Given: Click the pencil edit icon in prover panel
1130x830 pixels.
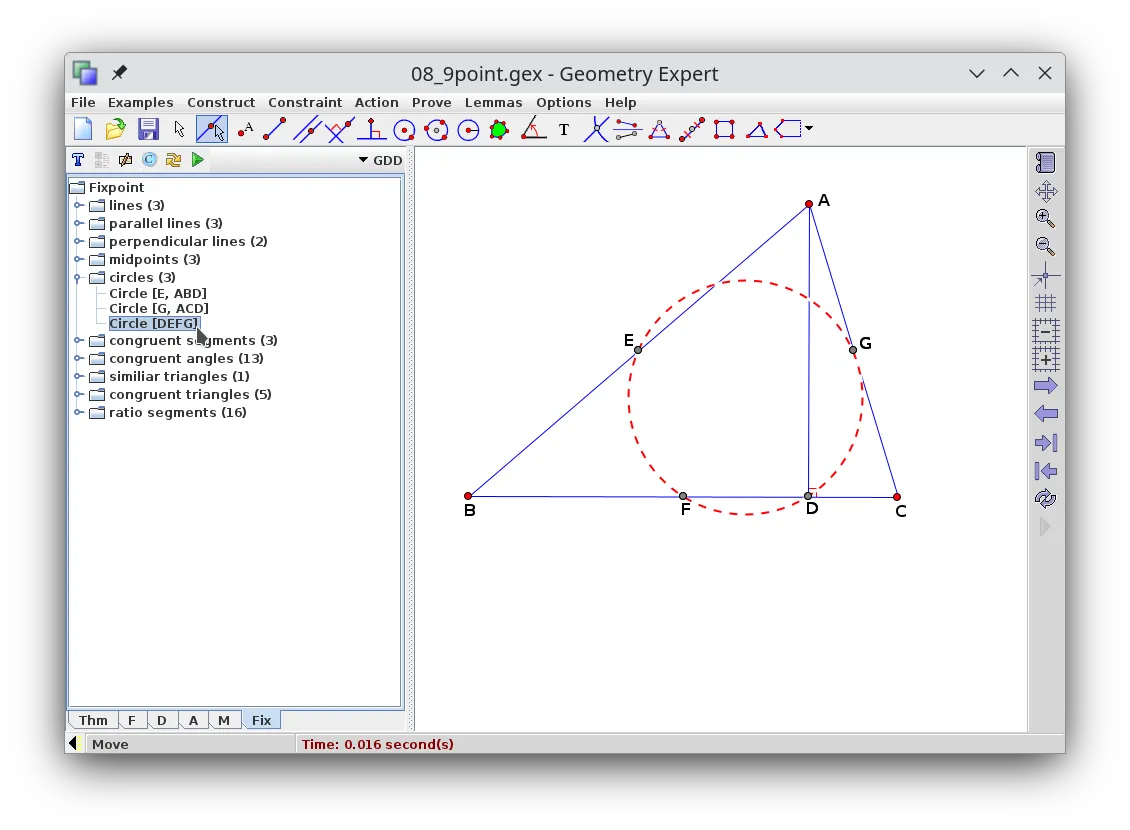Looking at the screenshot, I should [x=125, y=160].
